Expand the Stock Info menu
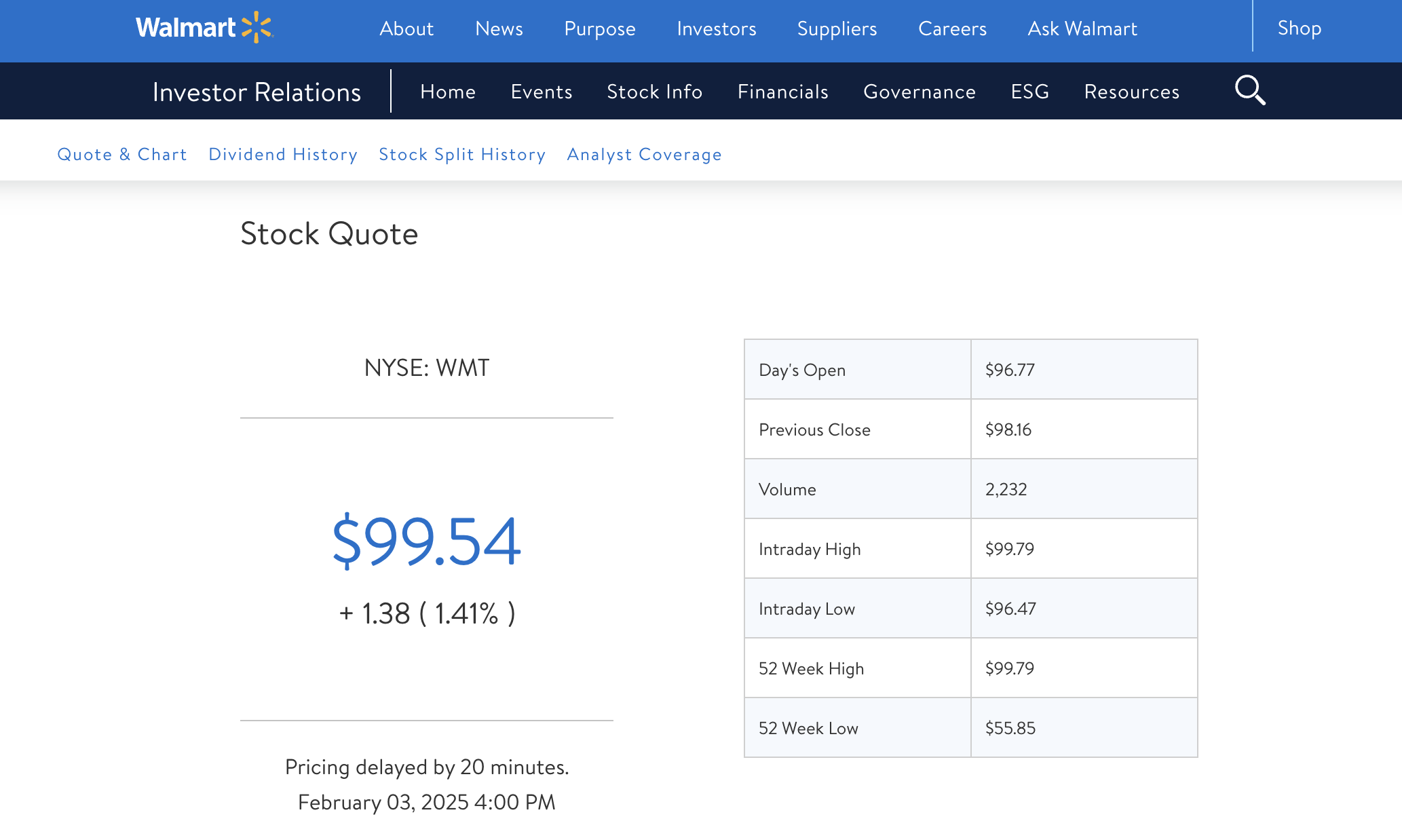This screenshot has height=840, width=1402. tap(654, 92)
